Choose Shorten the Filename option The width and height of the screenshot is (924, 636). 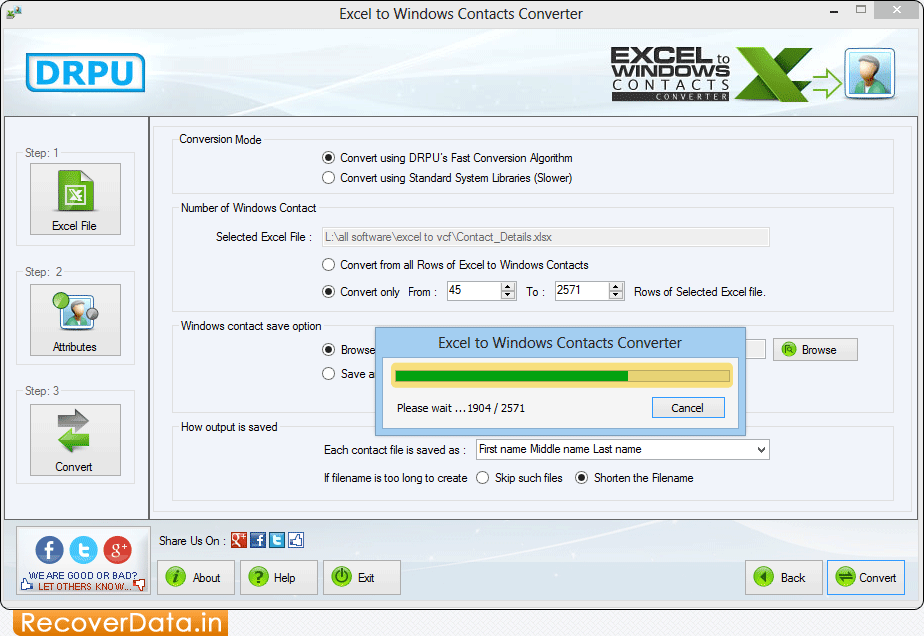[582, 478]
